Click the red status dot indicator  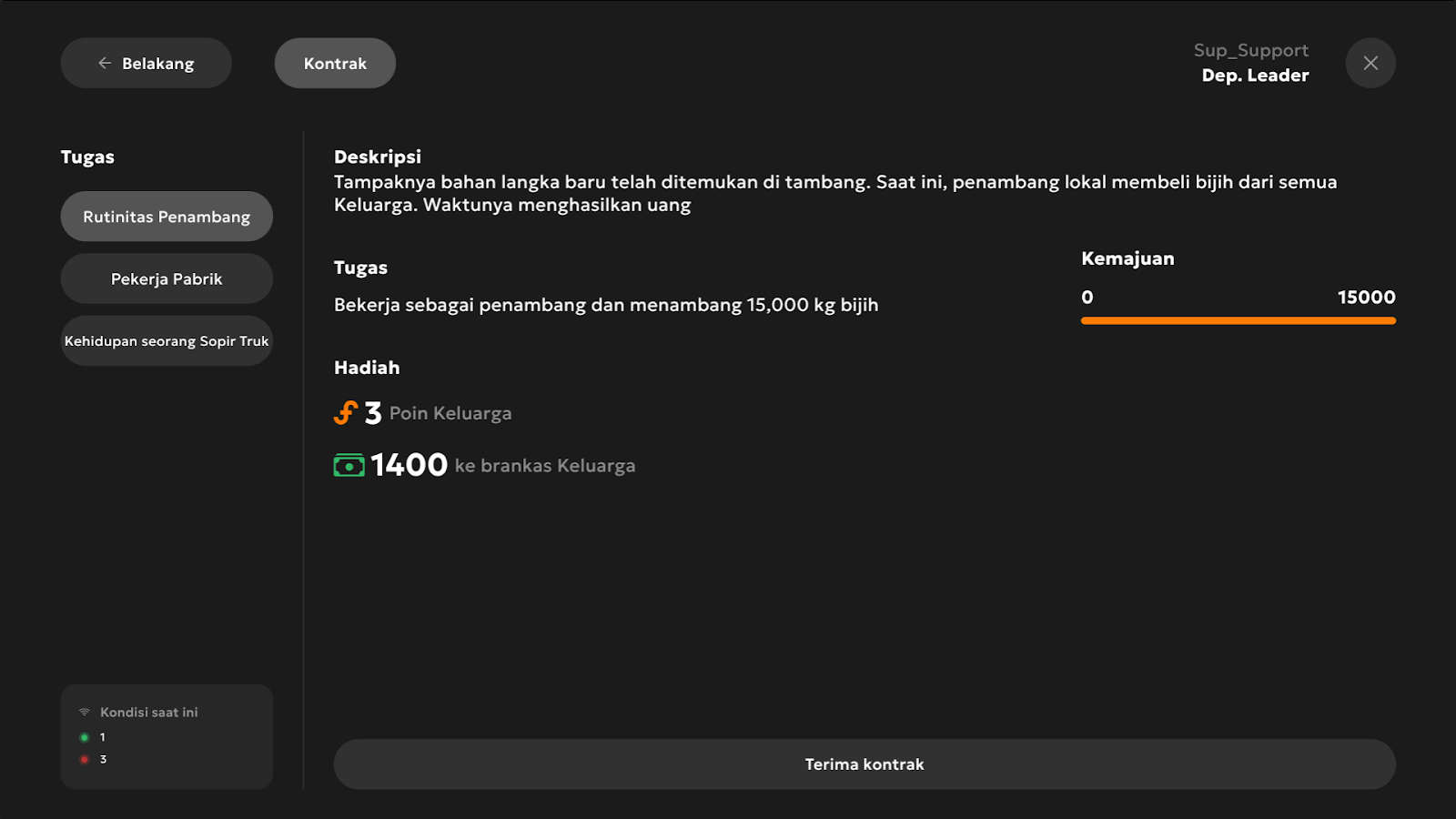coord(85,759)
